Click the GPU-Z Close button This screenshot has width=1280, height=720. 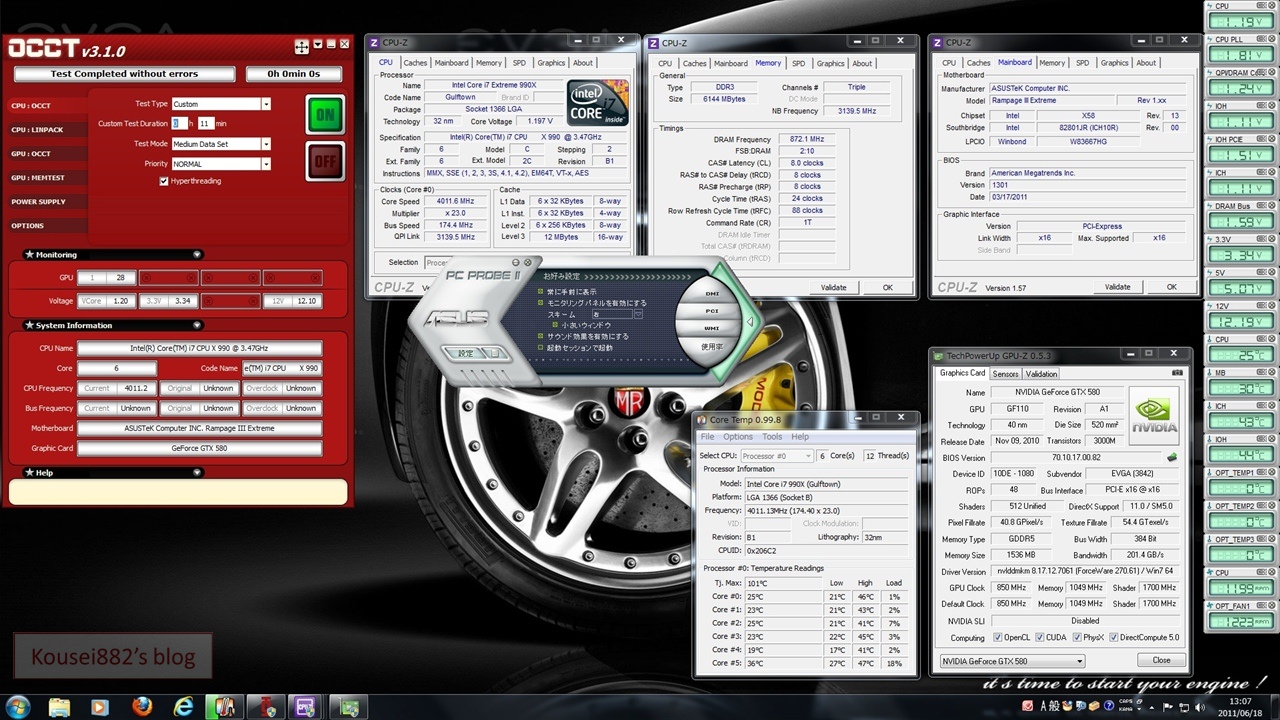point(1161,660)
